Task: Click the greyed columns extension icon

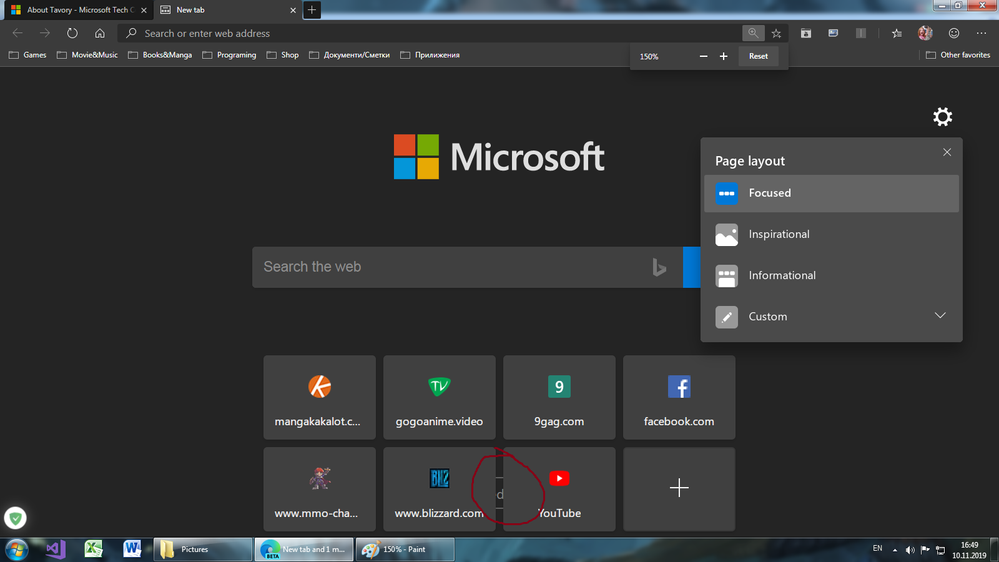Action: click(x=861, y=33)
